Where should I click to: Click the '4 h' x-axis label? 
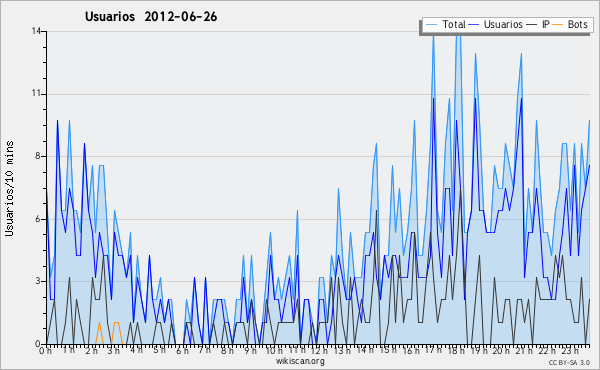tap(136, 350)
